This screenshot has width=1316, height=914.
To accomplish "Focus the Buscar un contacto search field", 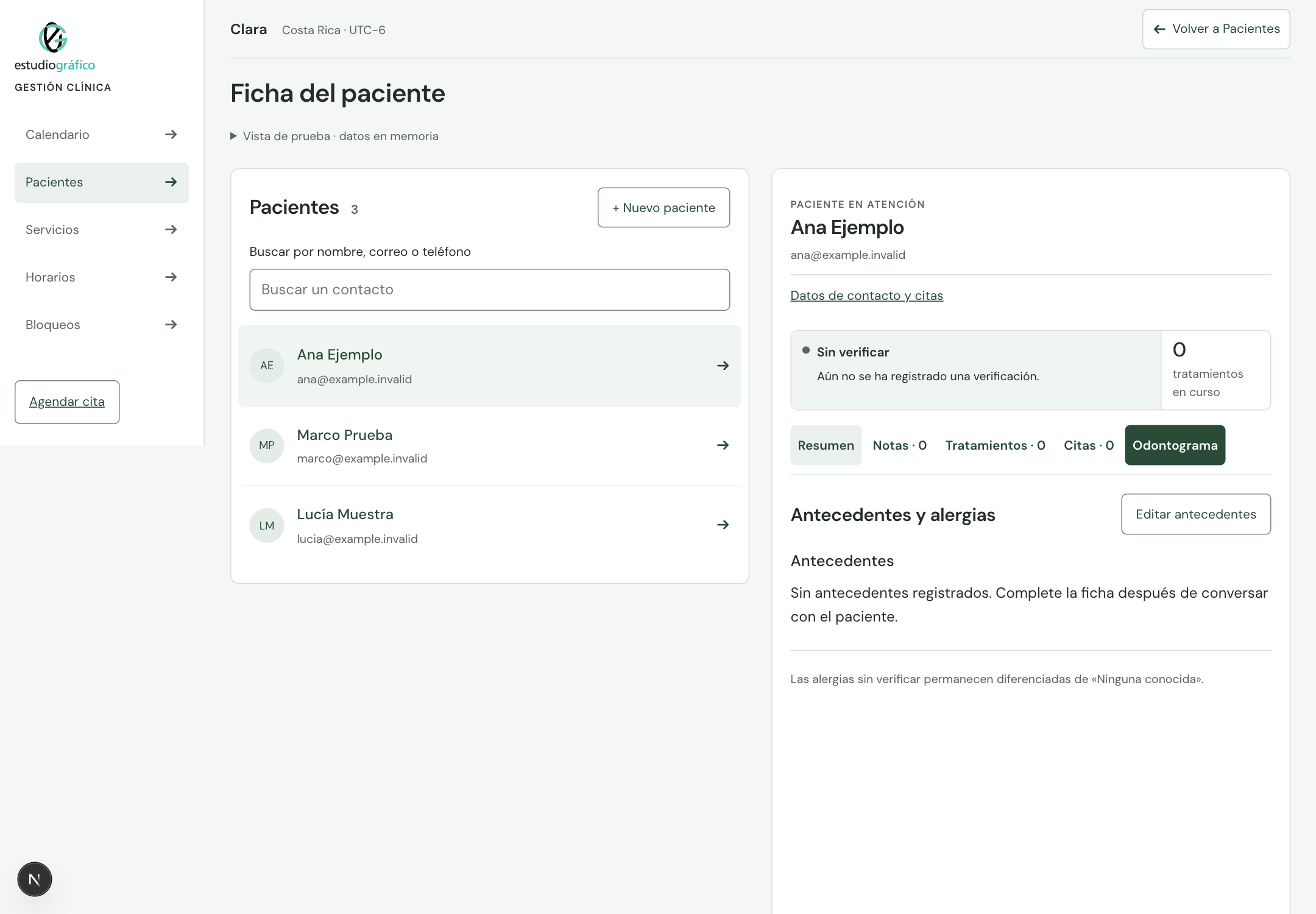I will 490,290.
